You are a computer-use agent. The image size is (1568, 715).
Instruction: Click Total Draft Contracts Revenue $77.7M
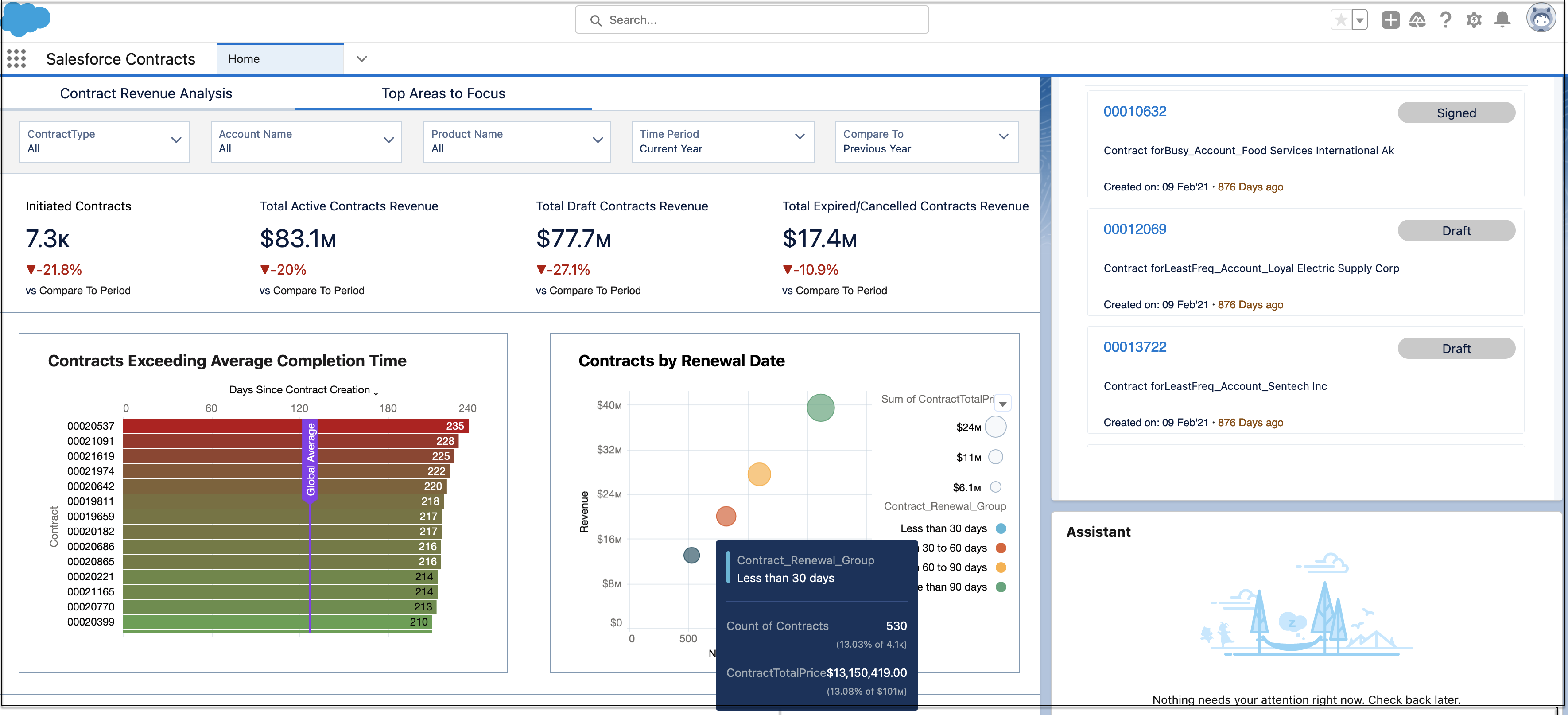[x=574, y=239]
